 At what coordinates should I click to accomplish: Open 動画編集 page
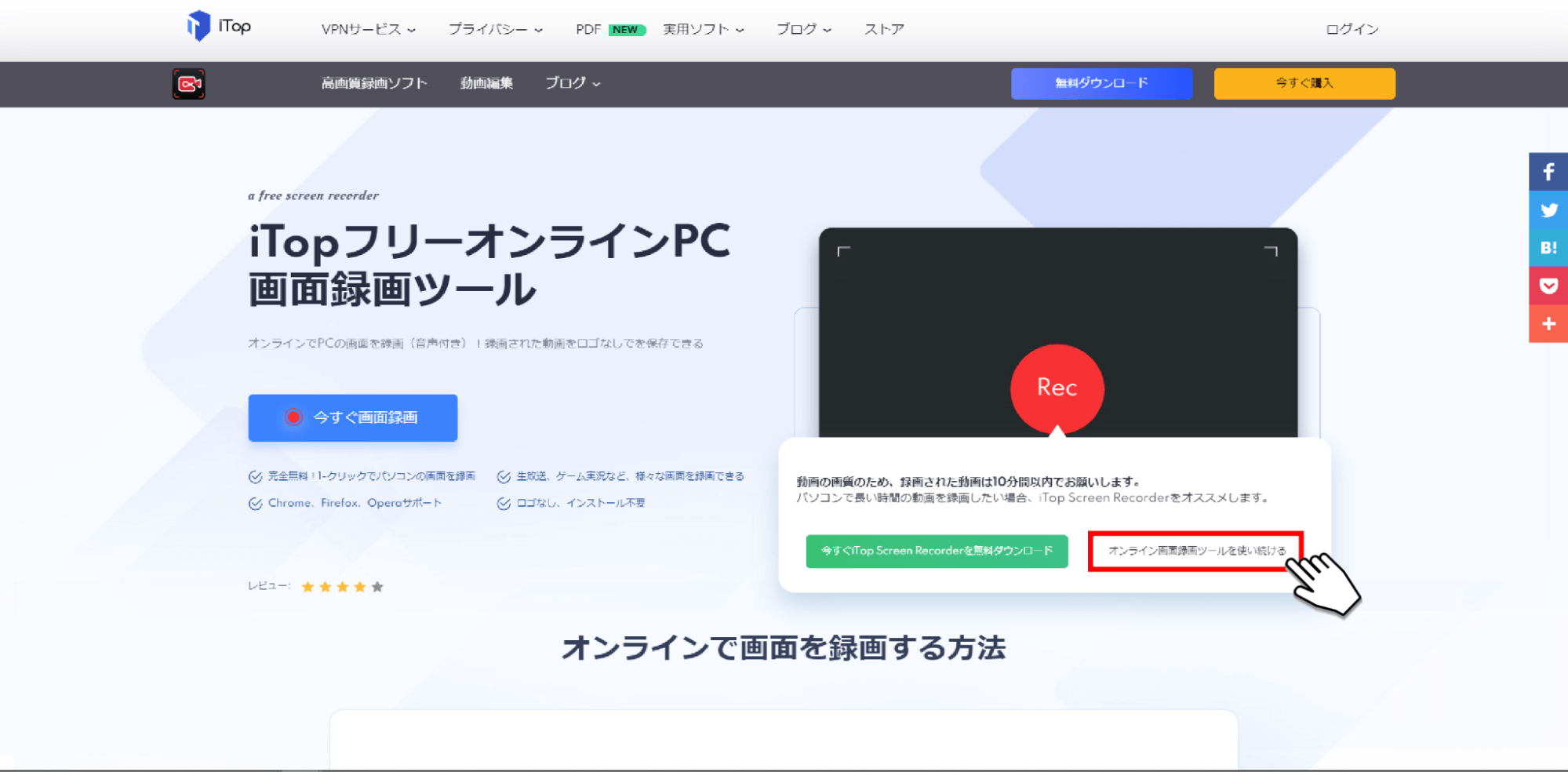(486, 83)
